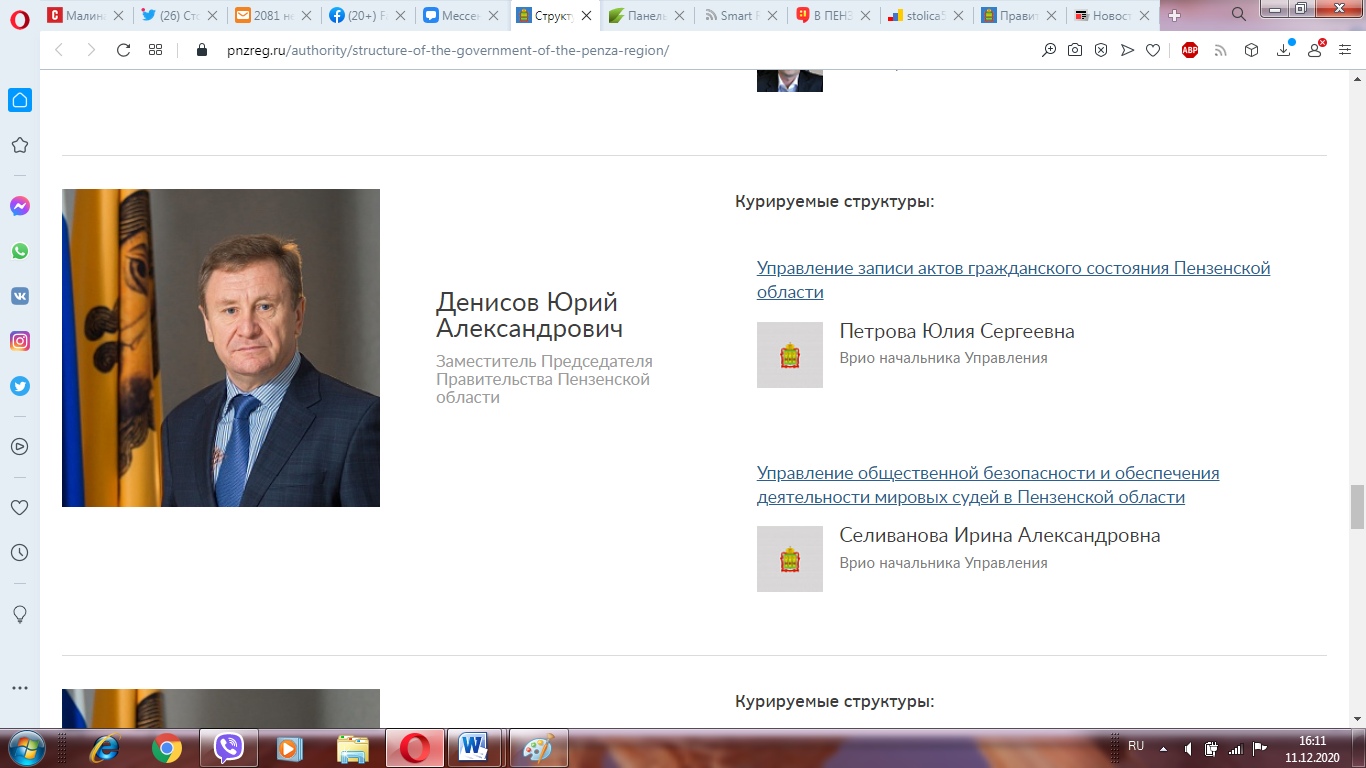Click the Adblock Plus extension icon
This screenshot has height=768, width=1366.
click(x=1190, y=50)
